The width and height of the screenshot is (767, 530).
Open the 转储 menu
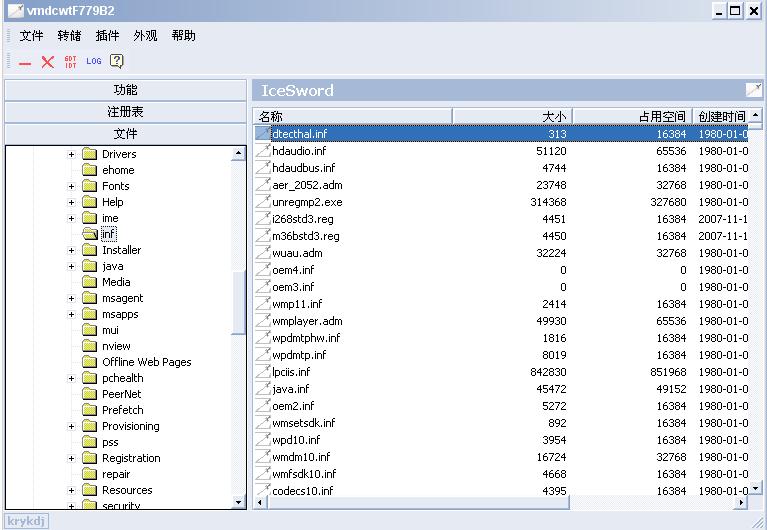pos(69,36)
